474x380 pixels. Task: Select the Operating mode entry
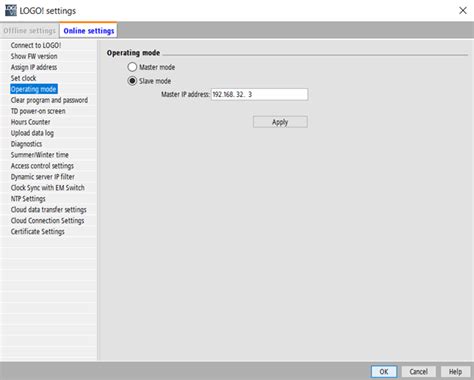click(34, 89)
